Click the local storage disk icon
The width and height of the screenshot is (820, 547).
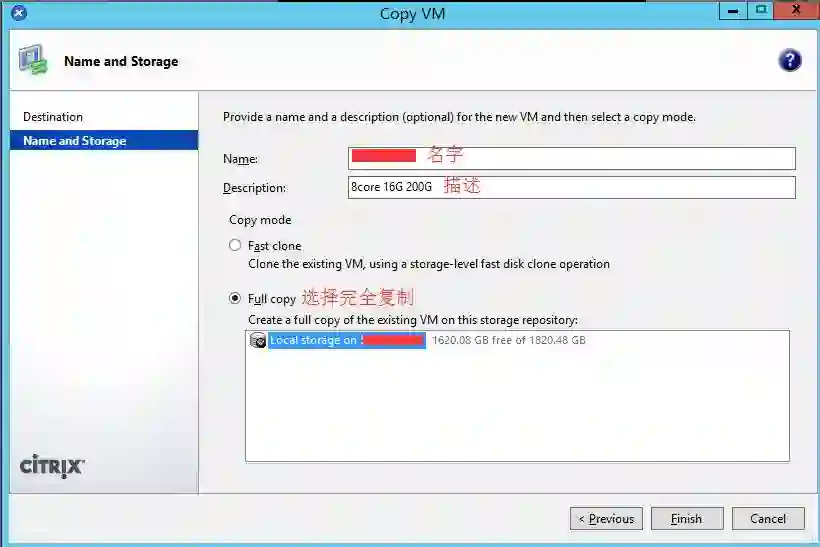pos(257,340)
